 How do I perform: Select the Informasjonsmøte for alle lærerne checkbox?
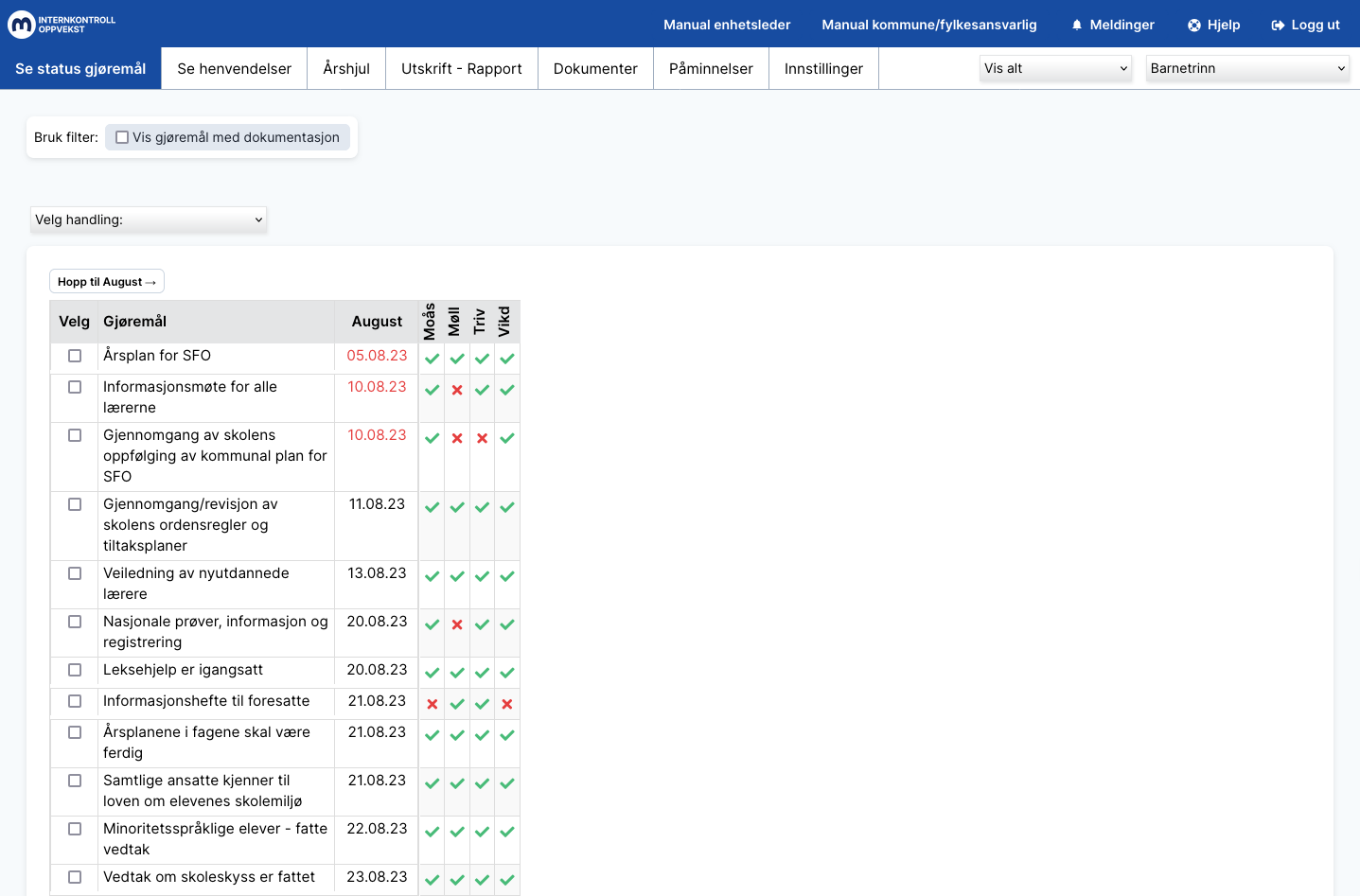75,387
